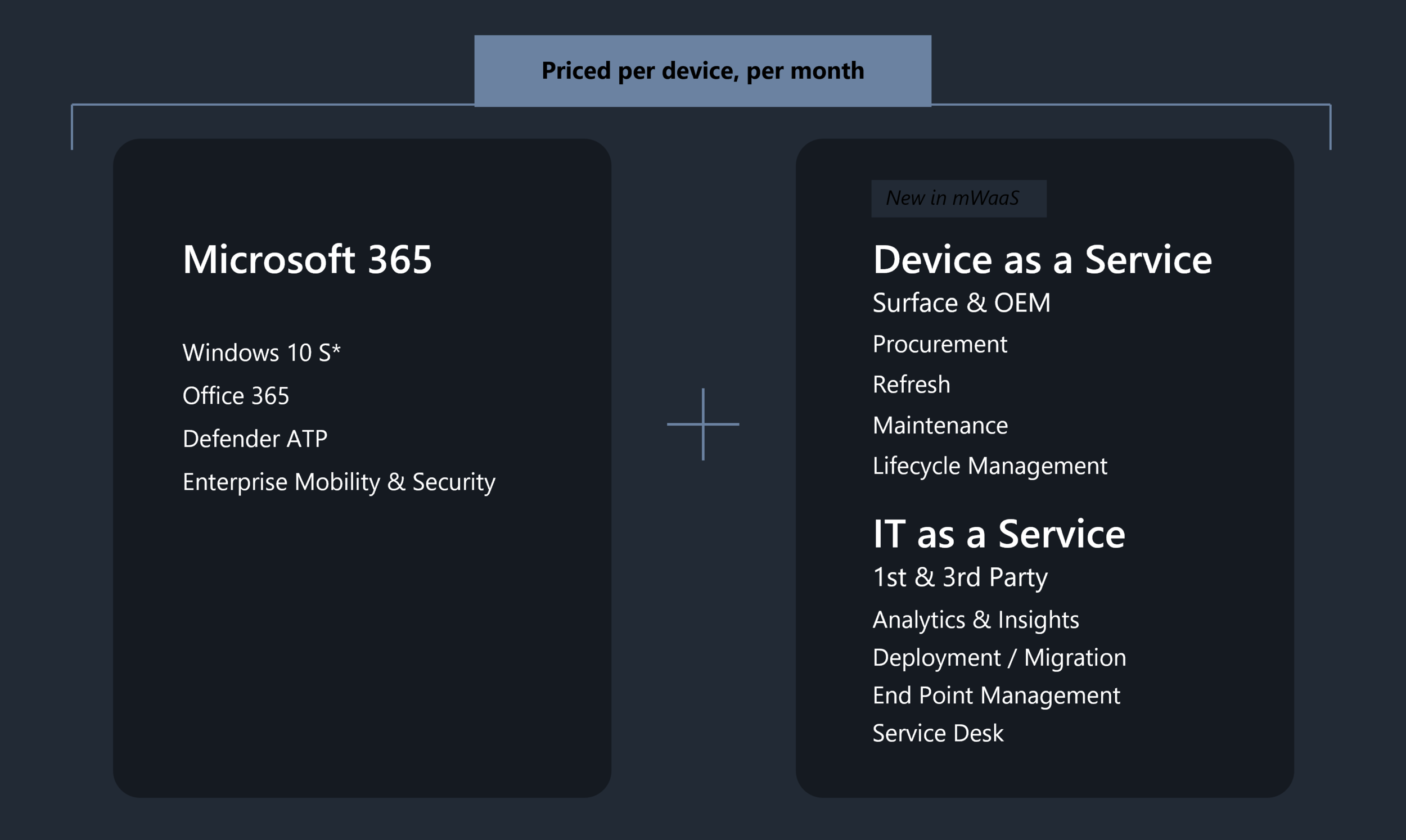Click End Point Management text

(x=996, y=695)
